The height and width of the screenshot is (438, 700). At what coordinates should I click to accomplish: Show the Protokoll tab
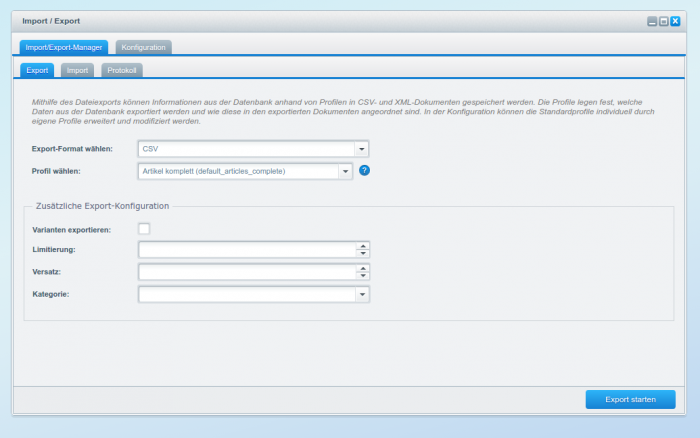point(122,70)
